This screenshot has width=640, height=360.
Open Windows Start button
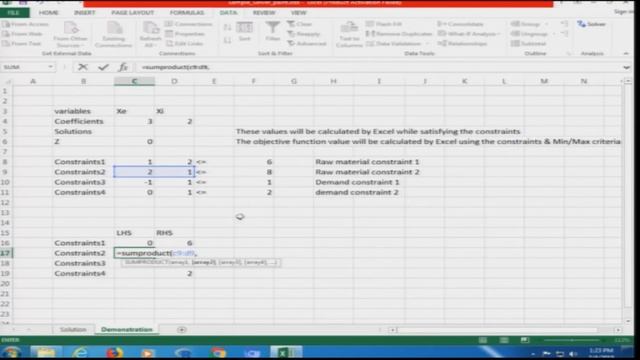pos(12,353)
